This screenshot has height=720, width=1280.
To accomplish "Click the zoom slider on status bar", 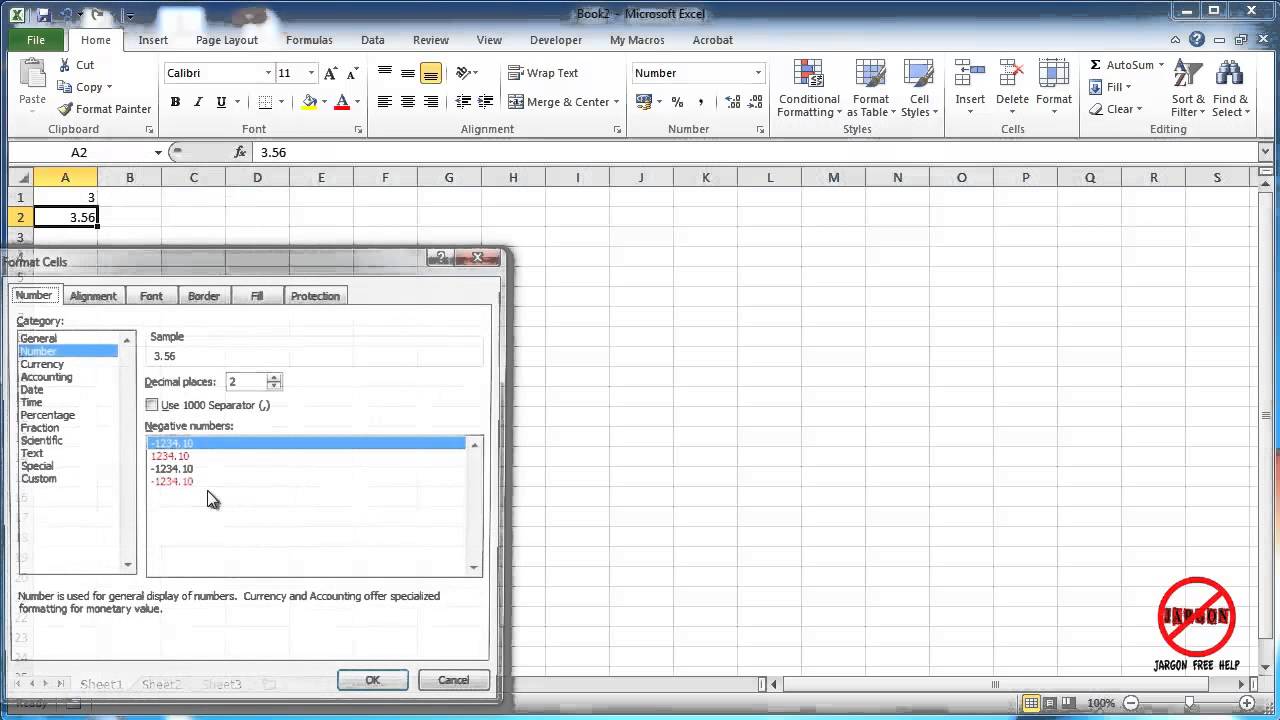I will tap(1189, 703).
